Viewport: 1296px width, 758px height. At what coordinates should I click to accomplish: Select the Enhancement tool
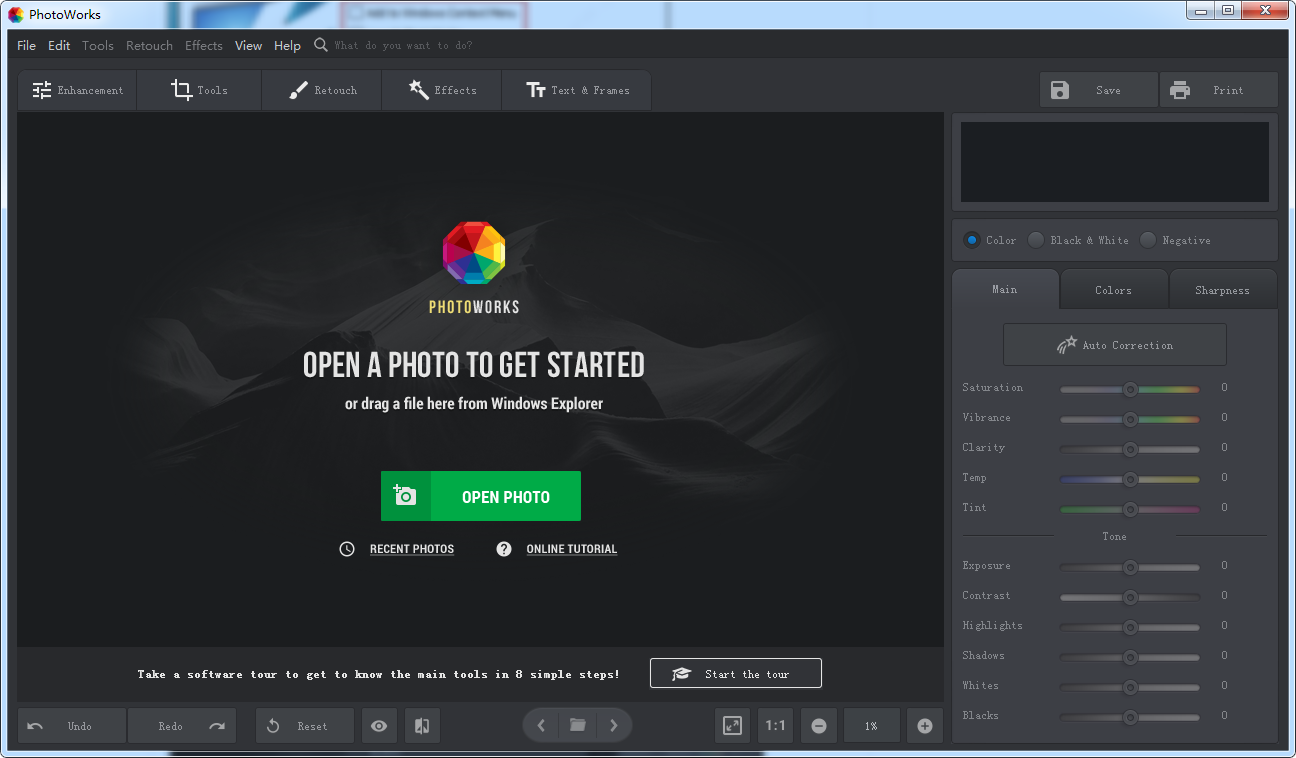coord(77,90)
